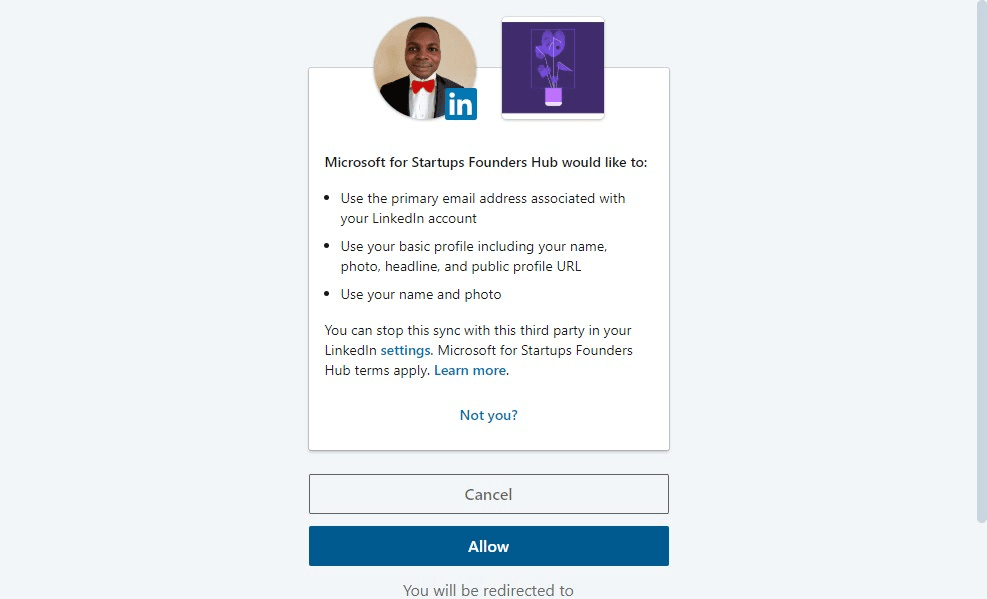The image size is (987, 599).
Task: Click the page's vertical scrollbar
Action: click(x=980, y=260)
